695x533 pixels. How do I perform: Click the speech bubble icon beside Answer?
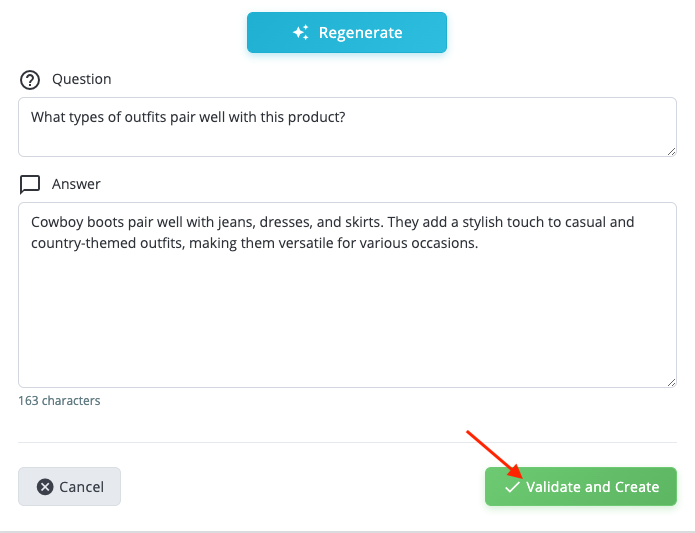click(30, 184)
